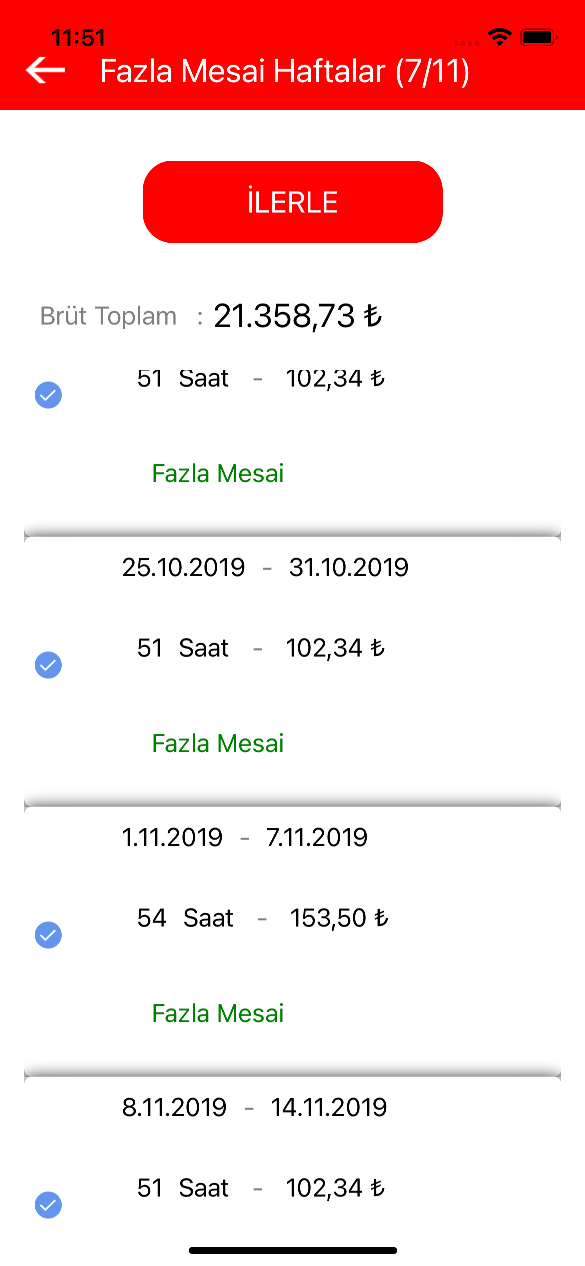Tap the Wi-Fi status icon
585x1266 pixels.
499,37
